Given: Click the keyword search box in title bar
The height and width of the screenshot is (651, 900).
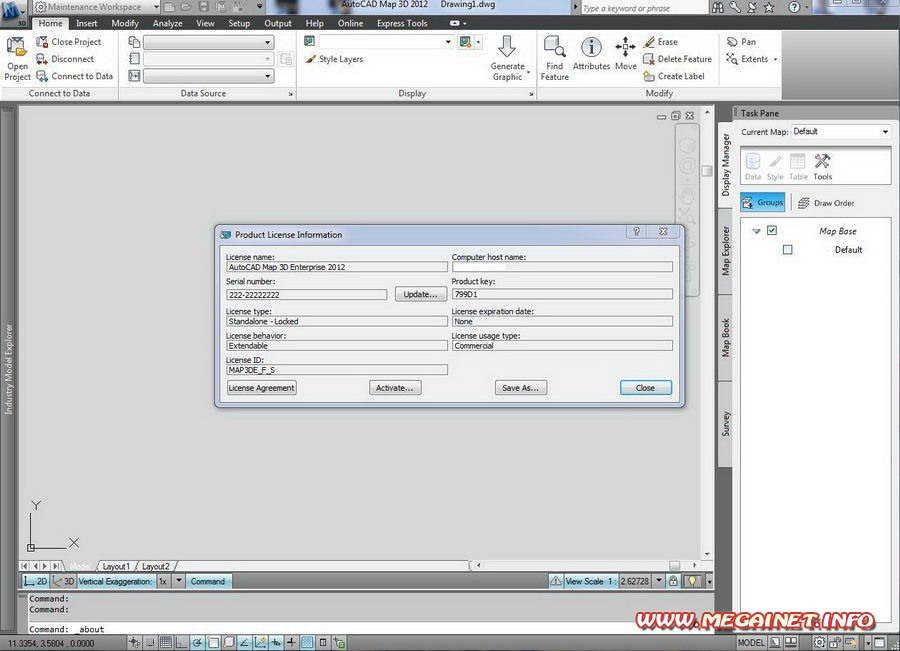Looking at the screenshot, I should (644, 8).
